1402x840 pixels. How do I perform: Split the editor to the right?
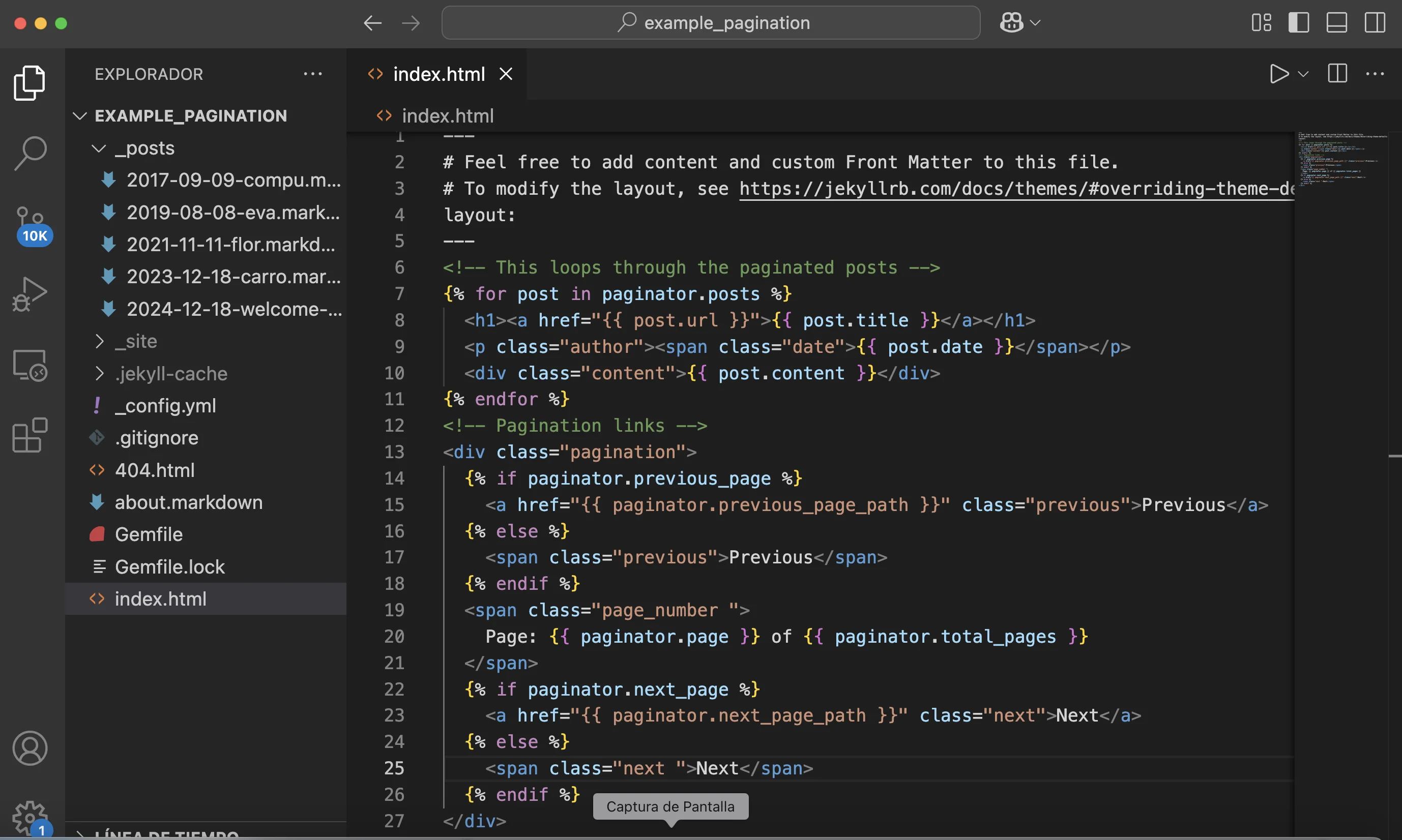pos(1337,74)
